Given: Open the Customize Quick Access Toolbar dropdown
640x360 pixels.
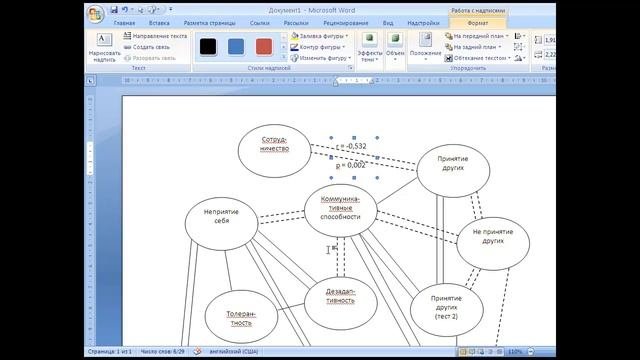Looking at the screenshot, I should pyautogui.click(x=171, y=9).
